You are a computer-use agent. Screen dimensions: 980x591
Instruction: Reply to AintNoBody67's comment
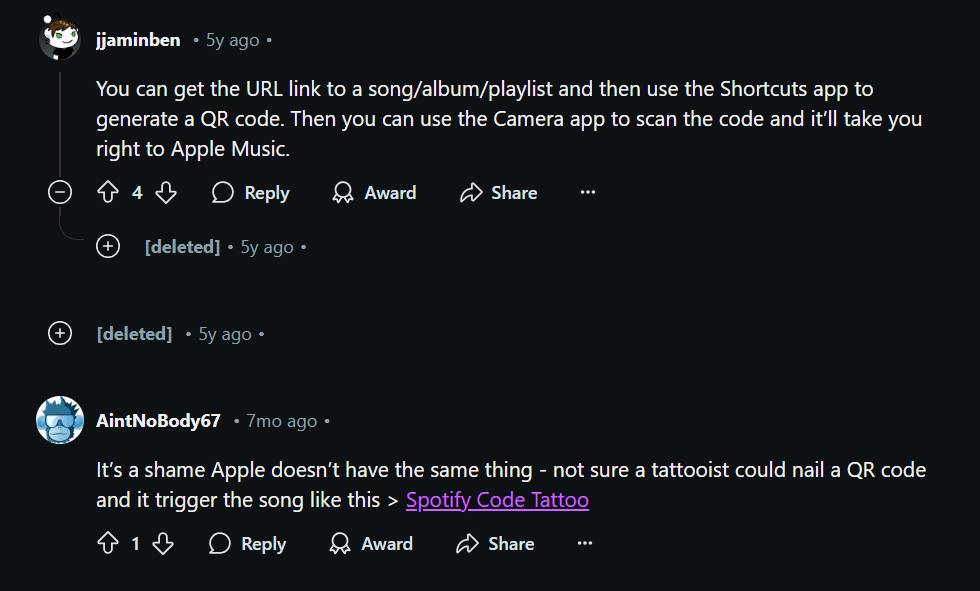click(247, 543)
